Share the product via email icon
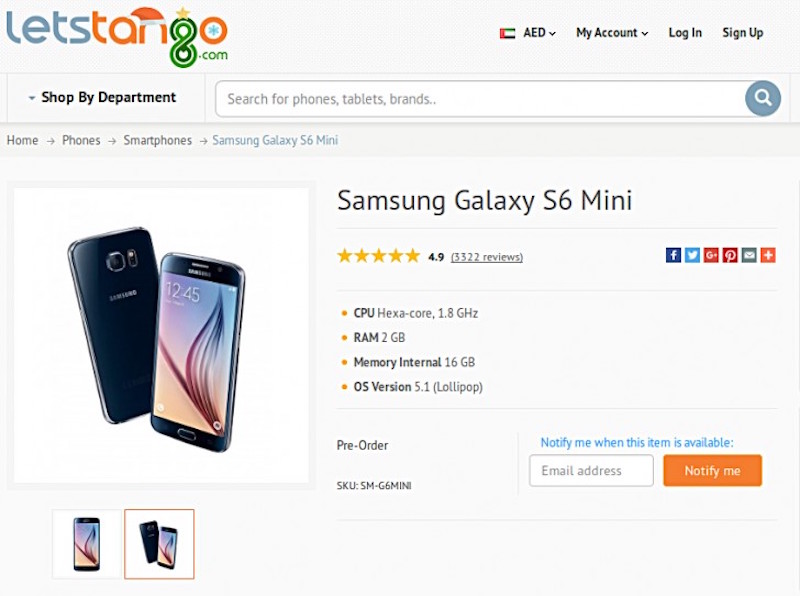Viewport: 800px width, 596px height. (x=749, y=255)
